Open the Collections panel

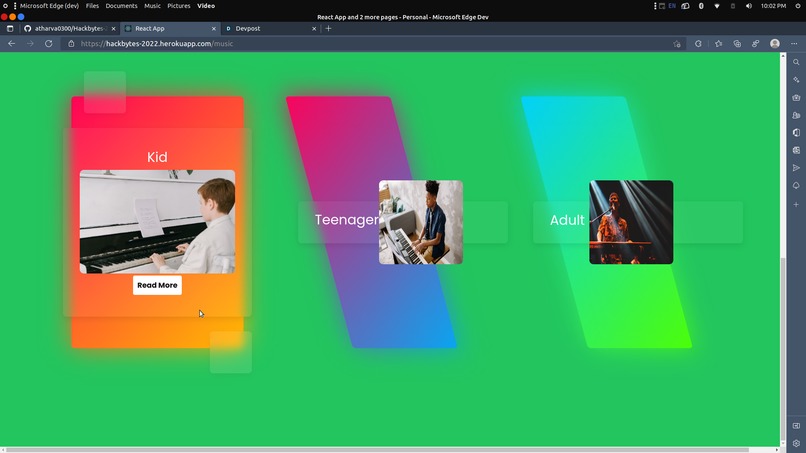(737, 44)
